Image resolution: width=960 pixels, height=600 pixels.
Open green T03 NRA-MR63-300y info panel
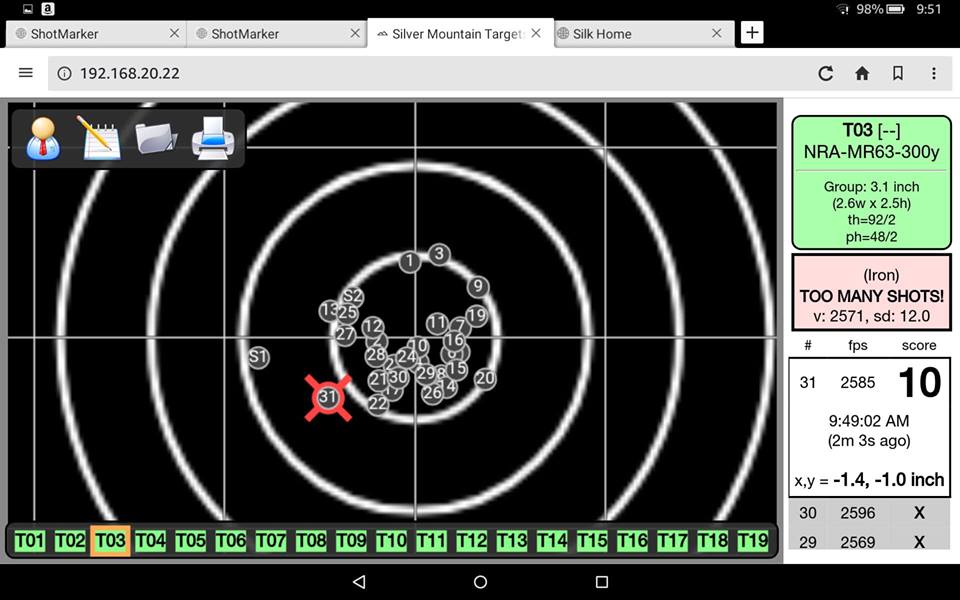[871, 182]
